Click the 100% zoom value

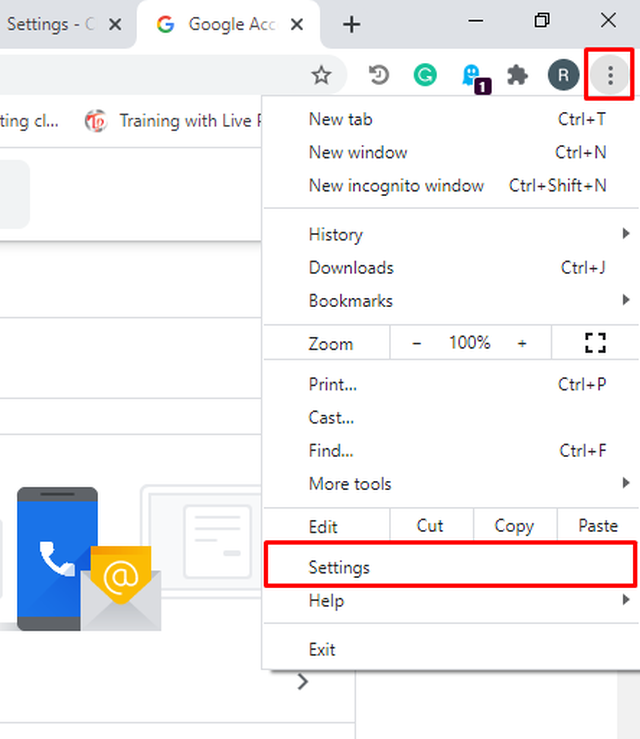click(469, 343)
